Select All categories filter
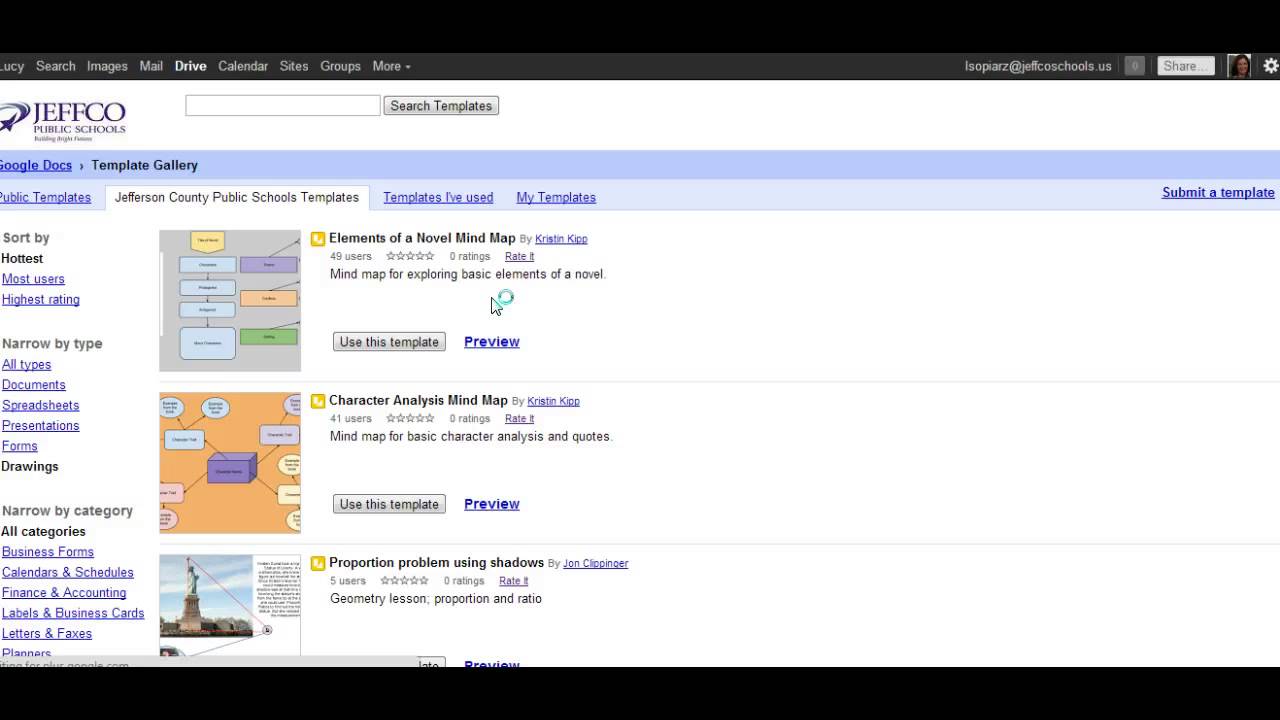 tap(43, 531)
